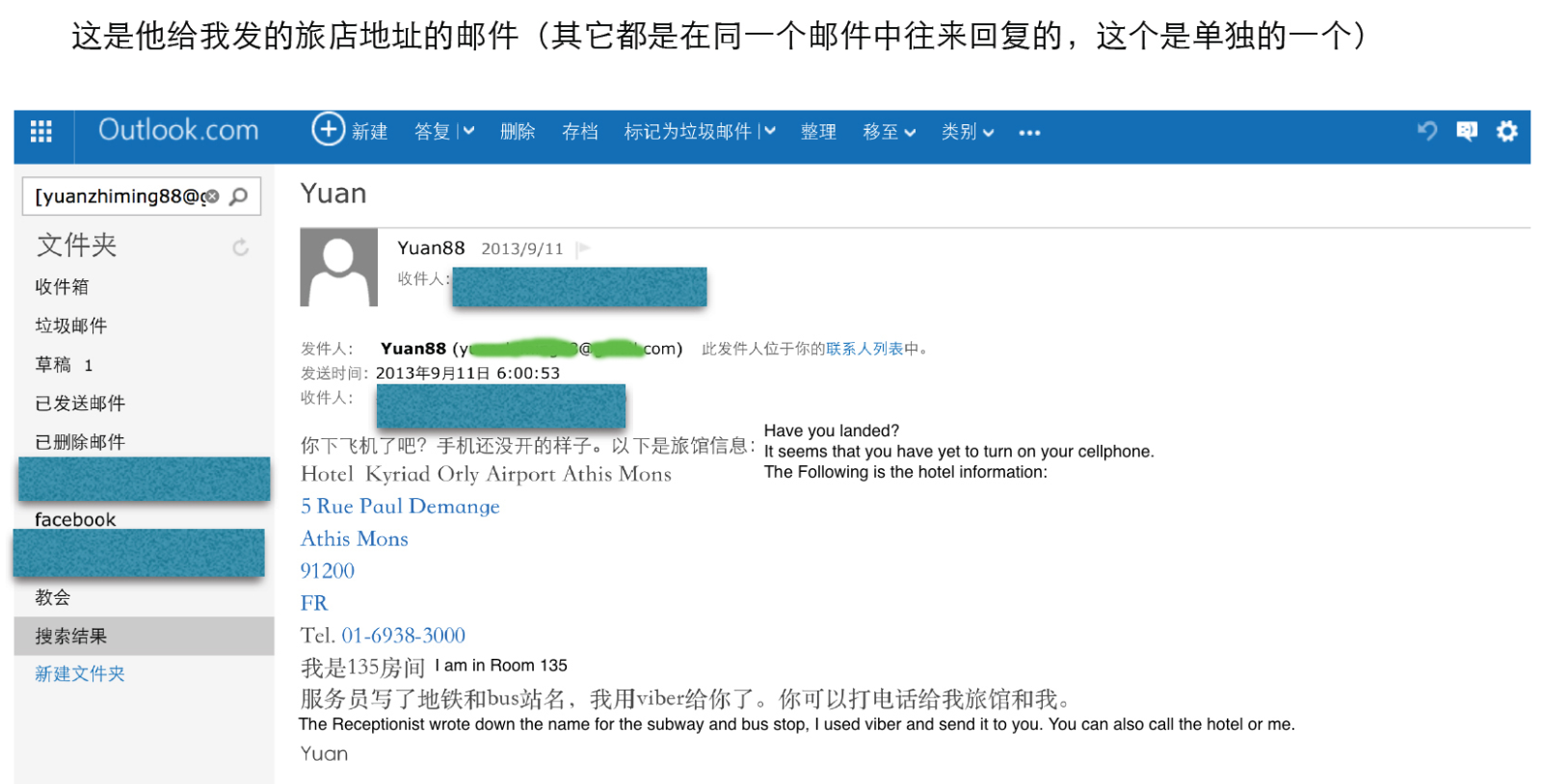Open the settings gear icon
The image size is (1542, 784).
pos(1506,131)
